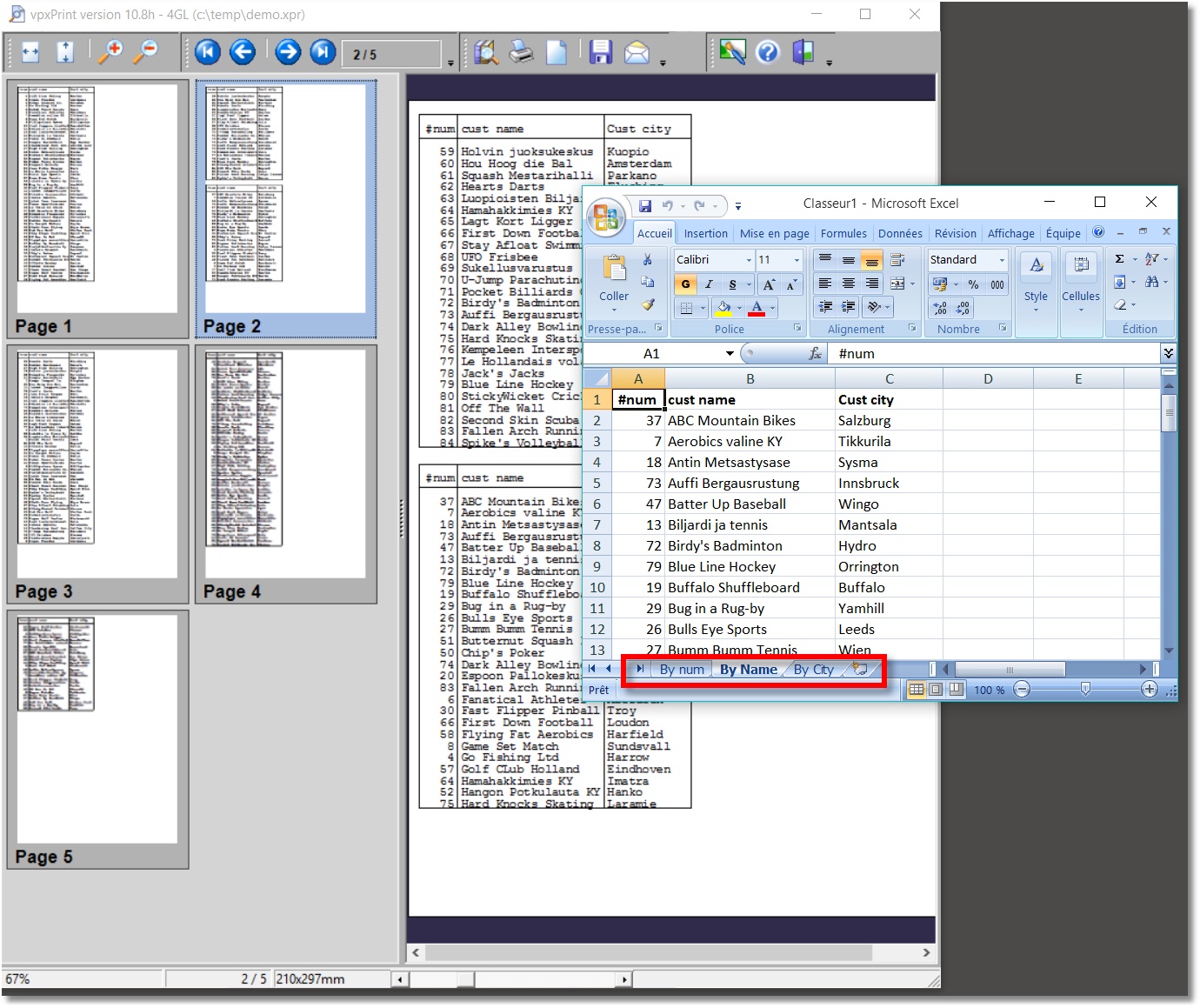
Task: Open the Mise en page ribbon tab
Action: (x=774, y=233)
